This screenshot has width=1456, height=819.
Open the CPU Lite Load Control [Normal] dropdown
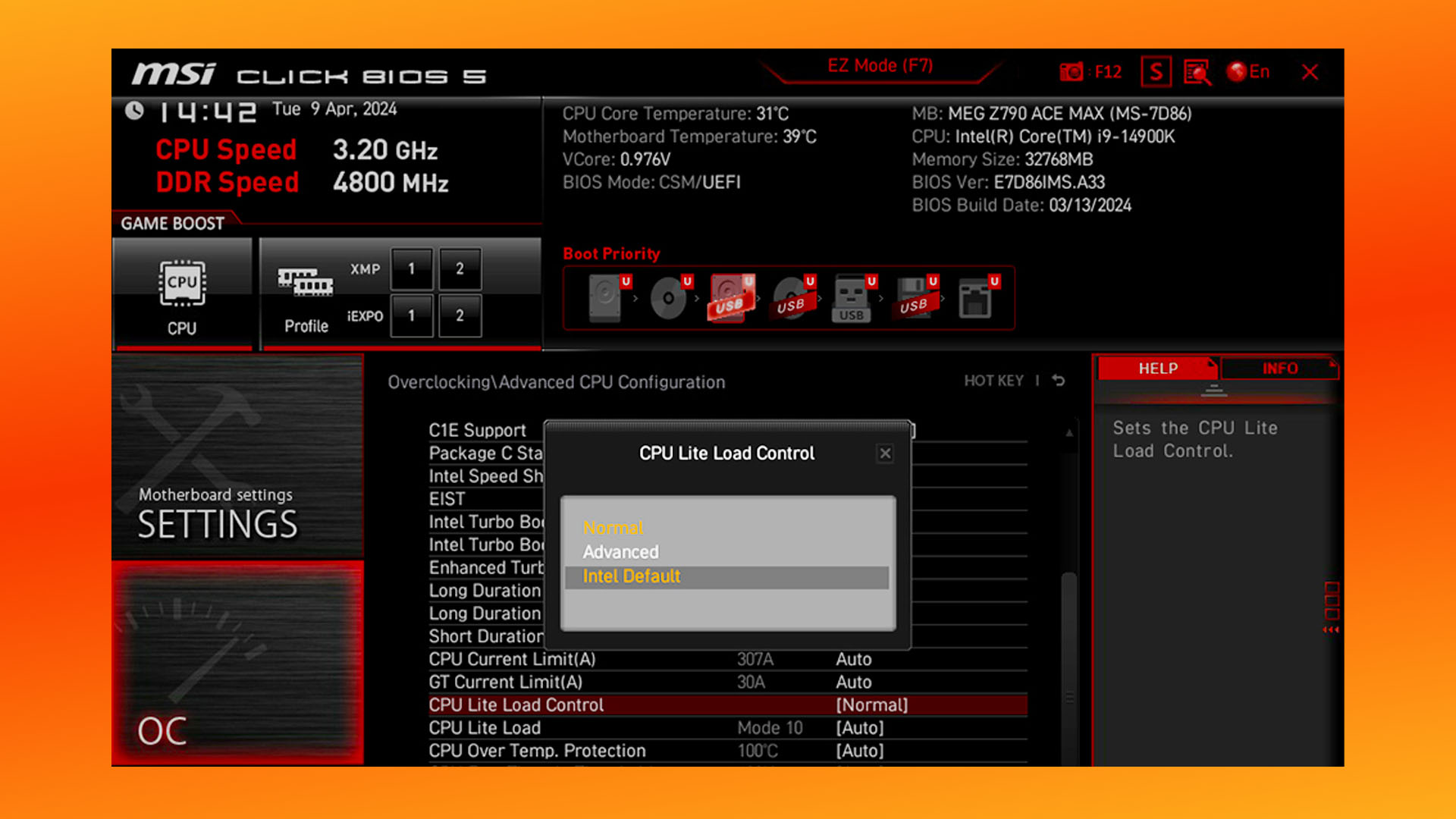point(871,705)
